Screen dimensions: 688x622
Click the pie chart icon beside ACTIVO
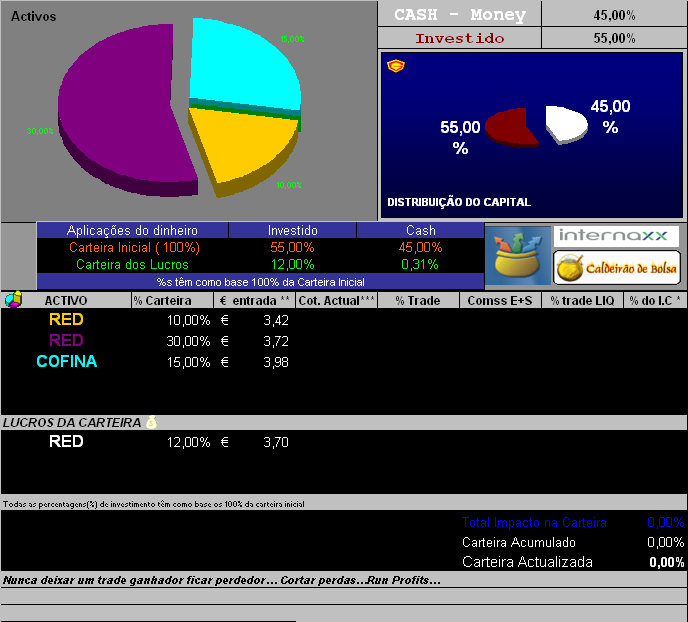[x=13, y=300]
